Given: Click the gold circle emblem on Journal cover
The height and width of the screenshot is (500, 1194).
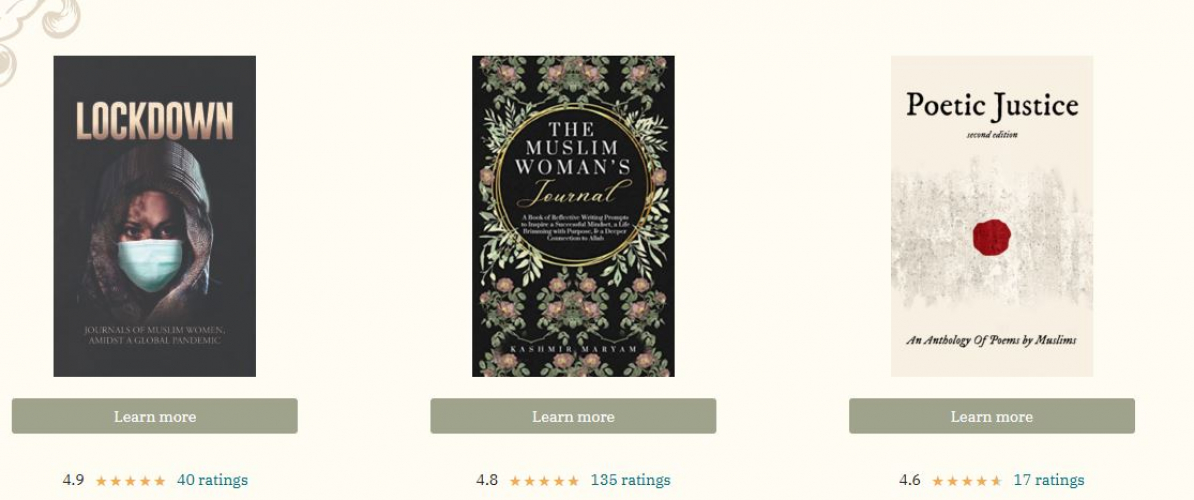Looking at the screenshot, I should [573, 186].
